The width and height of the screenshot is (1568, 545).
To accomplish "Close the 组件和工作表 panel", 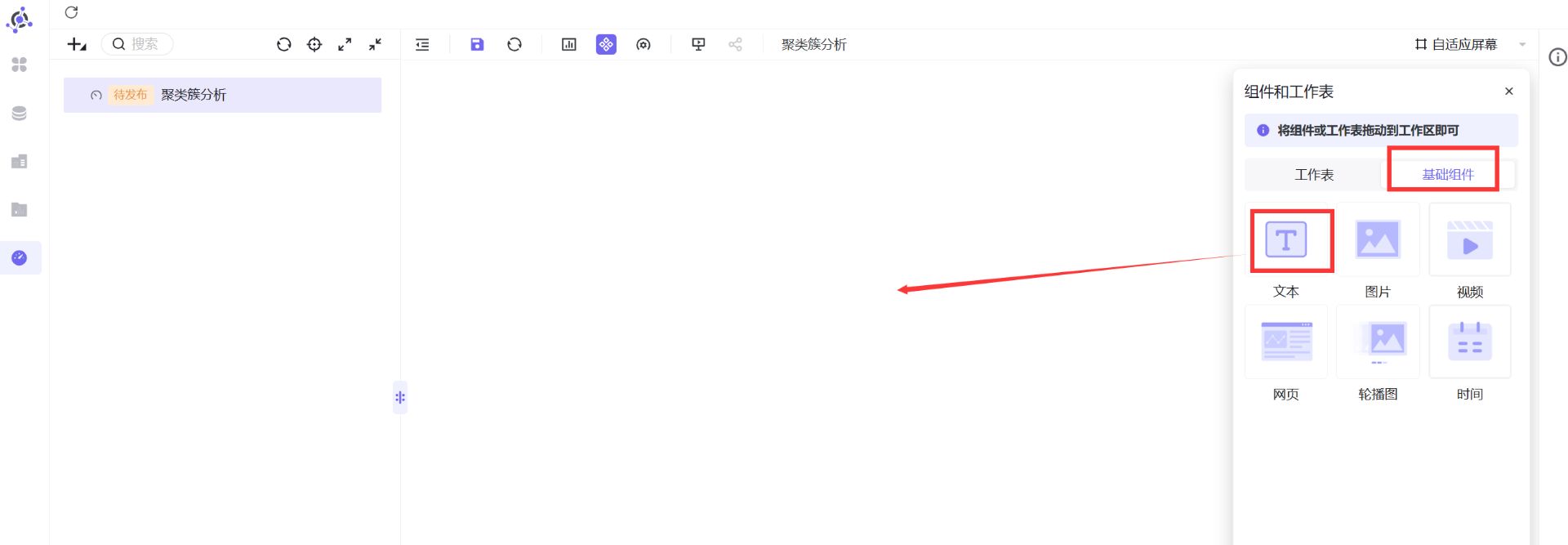I will 1509,92.
